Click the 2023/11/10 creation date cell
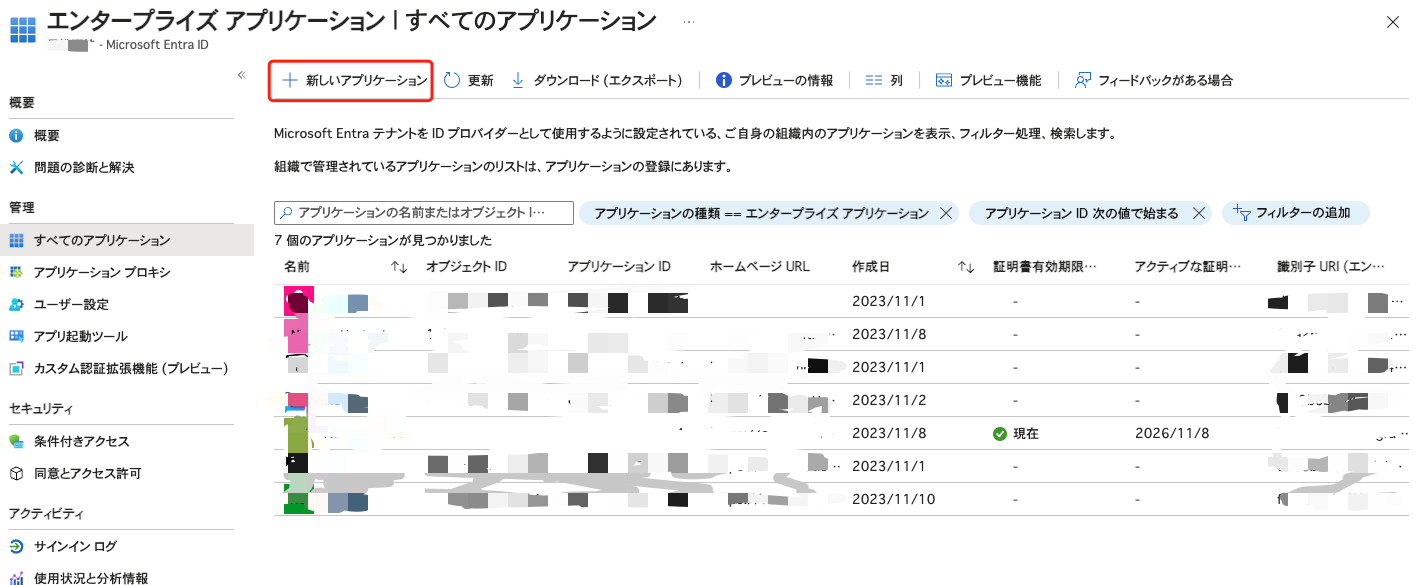Screen dimensions: 1417x585 tap(893, 499)
